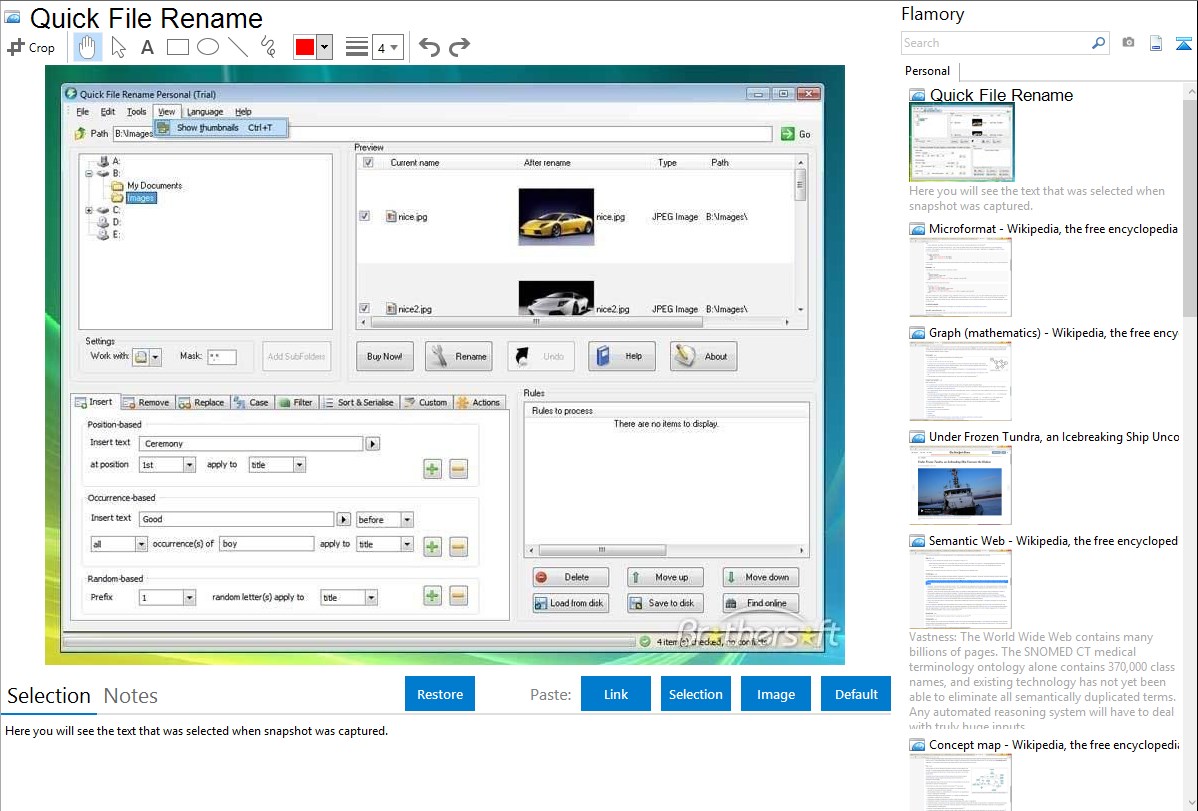Open the Under Frozen Tundra snapshot thumbnail
The height and width of the screenshot is (811, 1198).
(x=960, y=485)
